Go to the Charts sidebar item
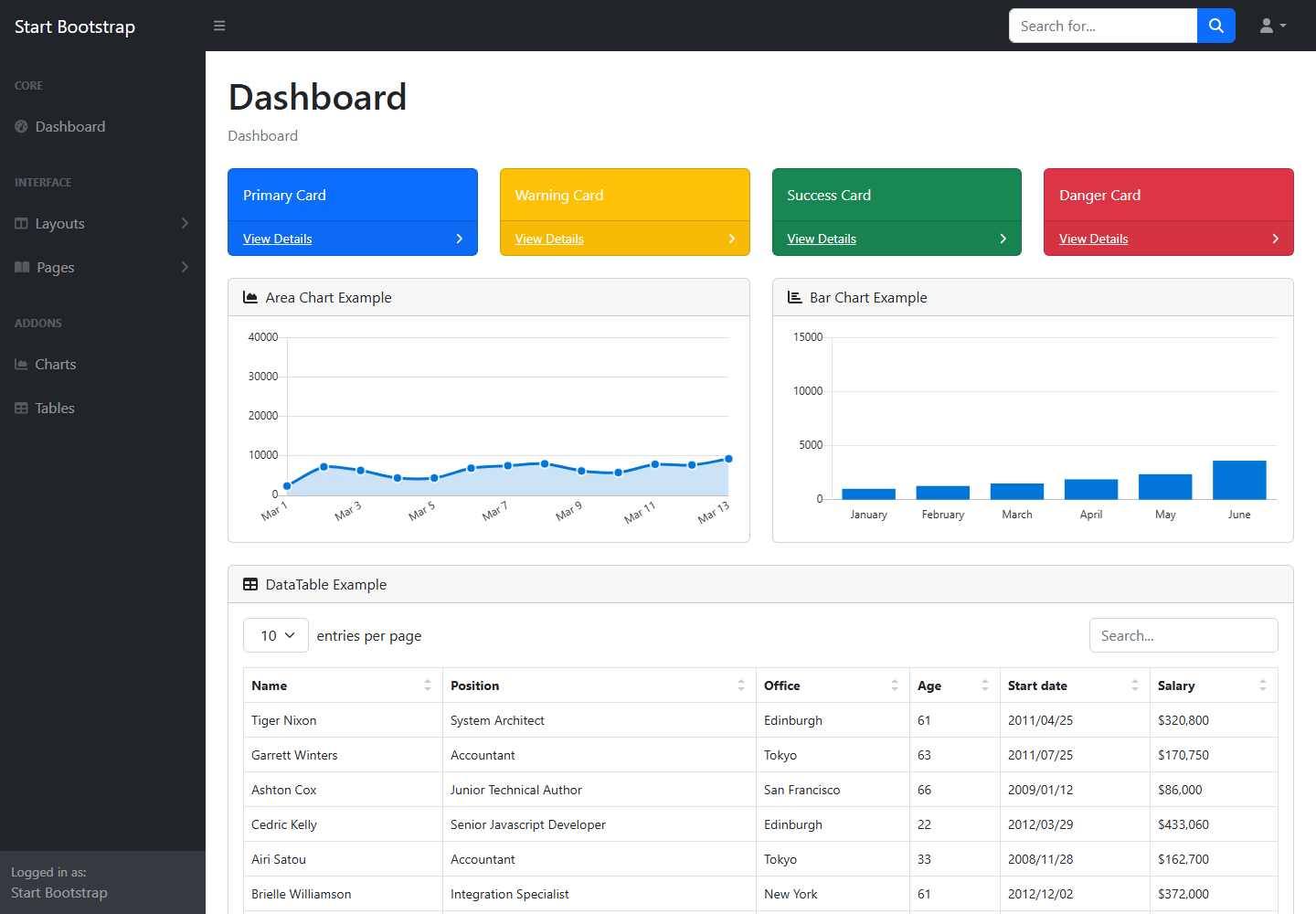Screen dimensions: 1316x914 point(102,364)
